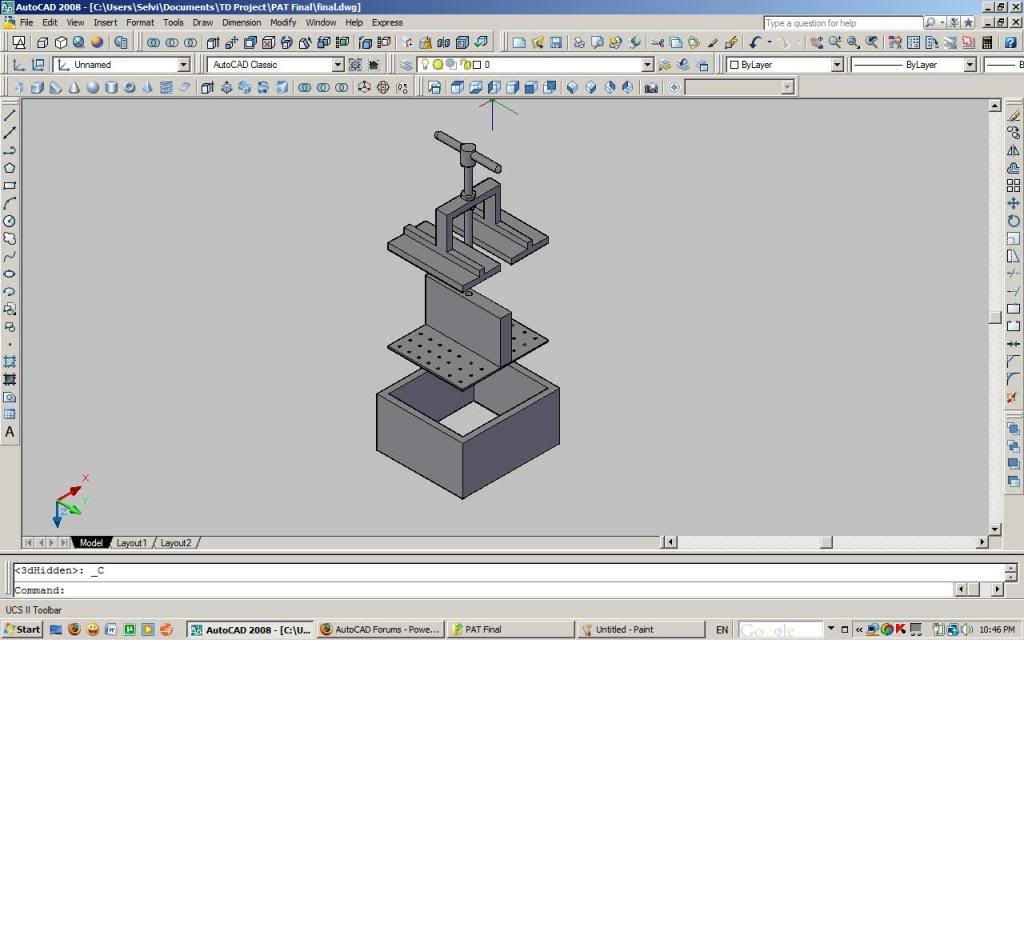This screenshot has height=927, width=1024.
Task: Select the Line draw tool
Action: point(10,115)
